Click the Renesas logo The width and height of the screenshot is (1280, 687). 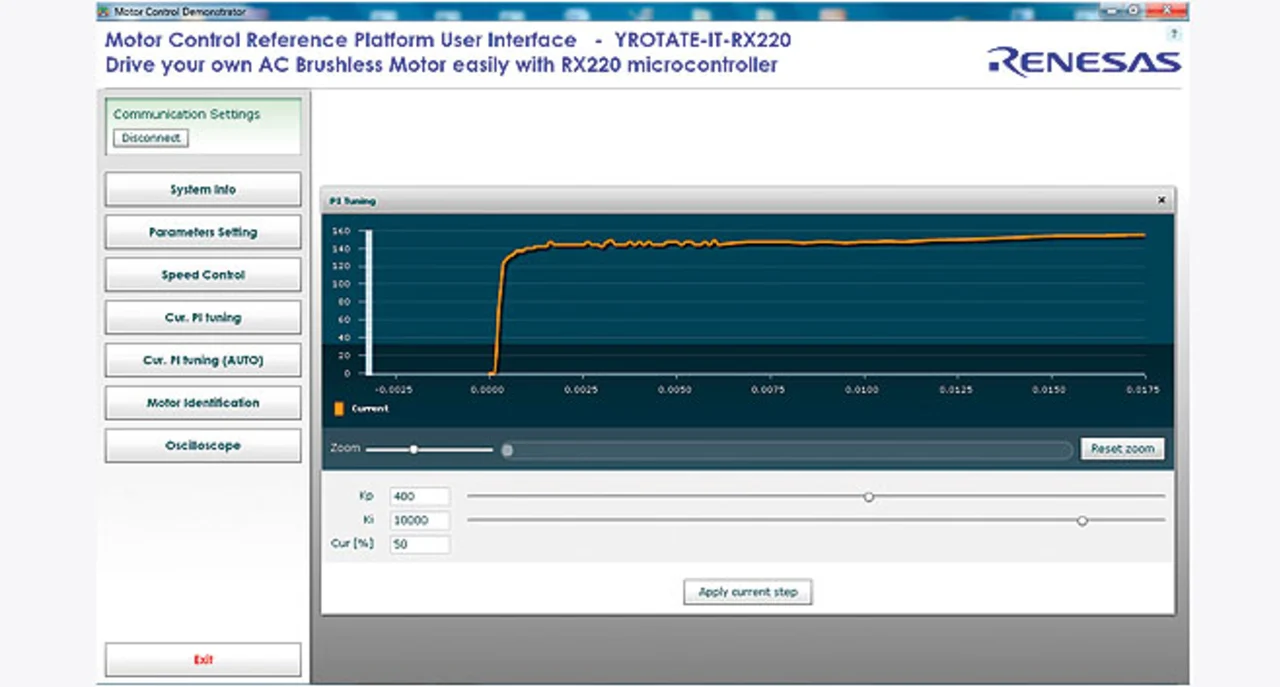1085,61
